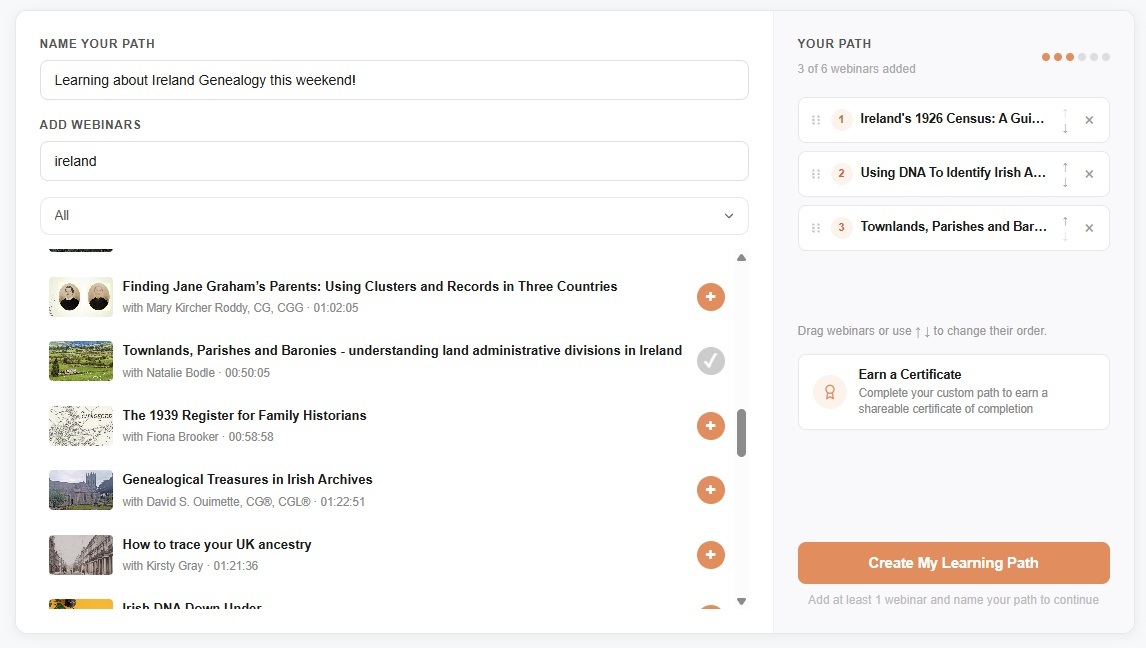
Task: Click title The 1939 Register for Family Historians
Action: pyautogui.click(x=244, y=415)
